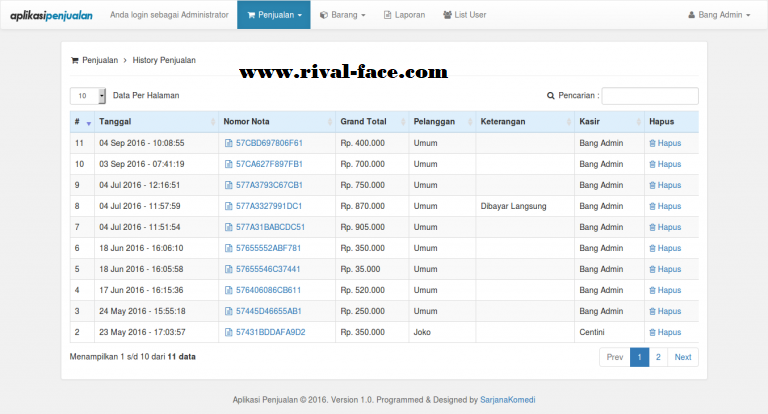Viewport: 768px width, 414px height.
Task: Click trash icon for row 7
Action: pyautogui.click(x=652, y=227)
